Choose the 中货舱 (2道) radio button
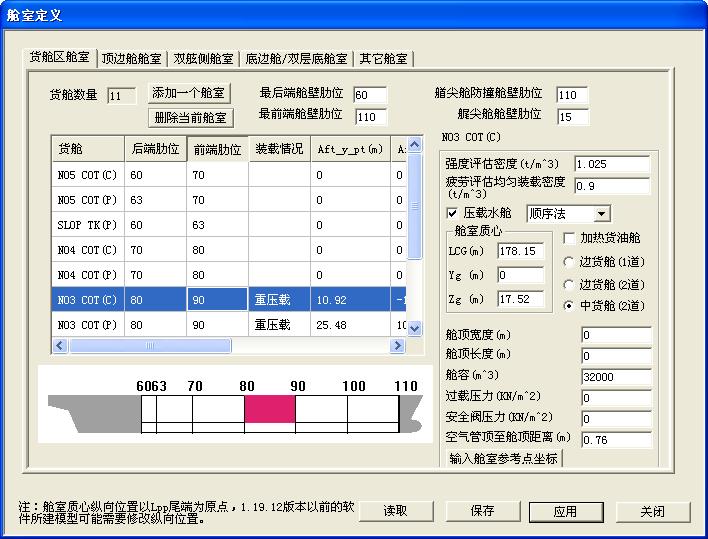The height and width of the screenshot is (539, 708). pyautogui.click(x=570, y=306)
